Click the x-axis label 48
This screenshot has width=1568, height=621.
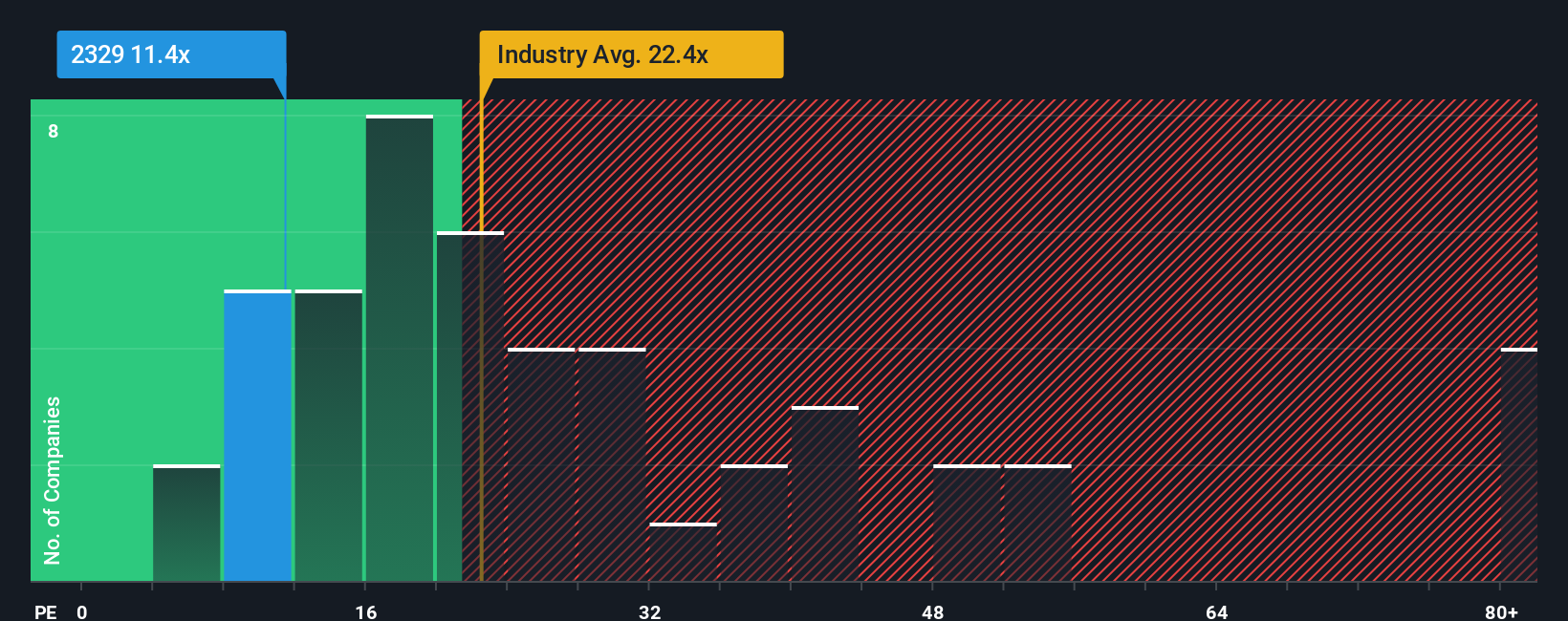point(933,611)
